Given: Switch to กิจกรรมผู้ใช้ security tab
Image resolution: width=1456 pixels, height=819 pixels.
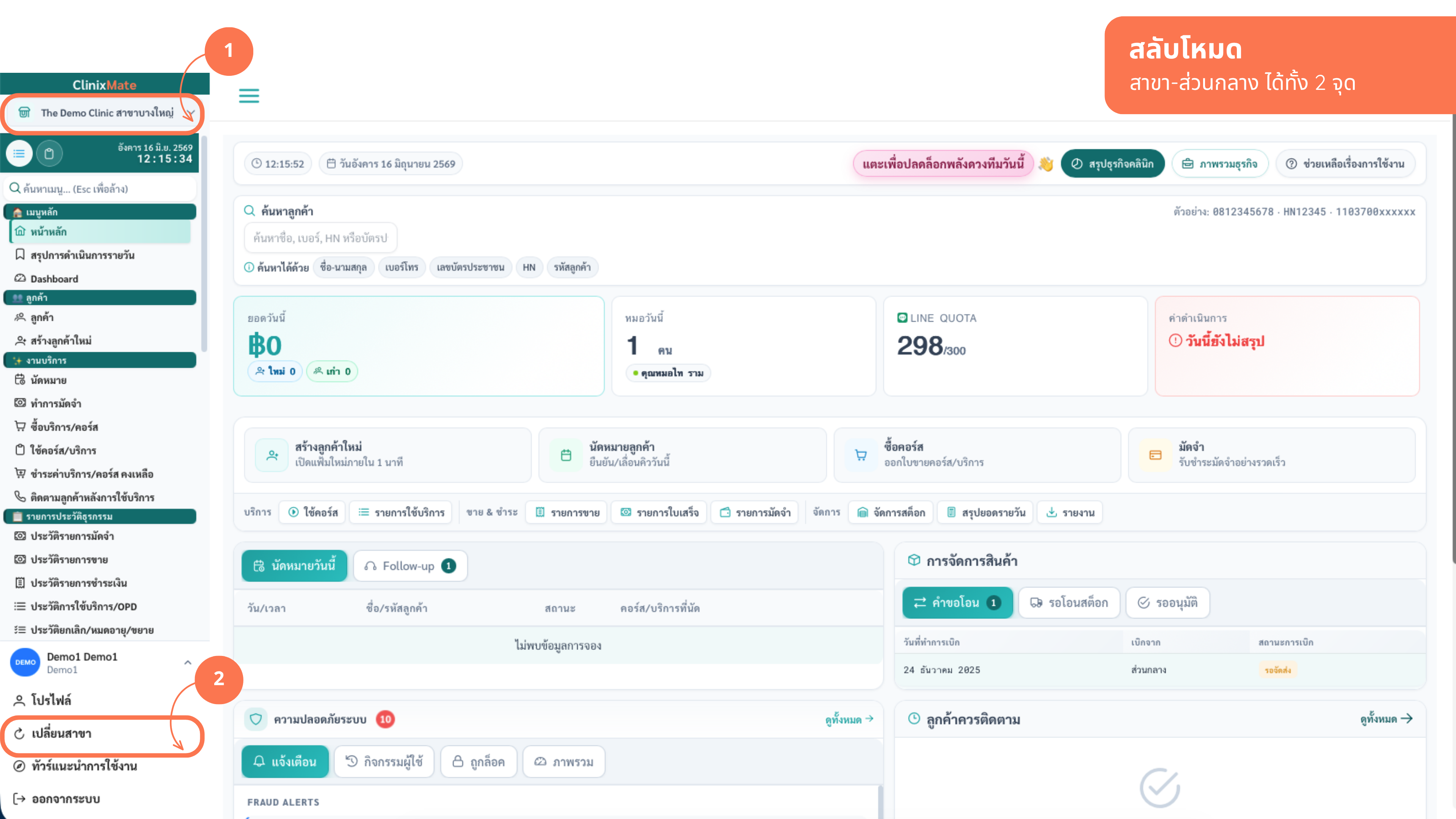Looking at the screenshot, I should click(384, 761).
